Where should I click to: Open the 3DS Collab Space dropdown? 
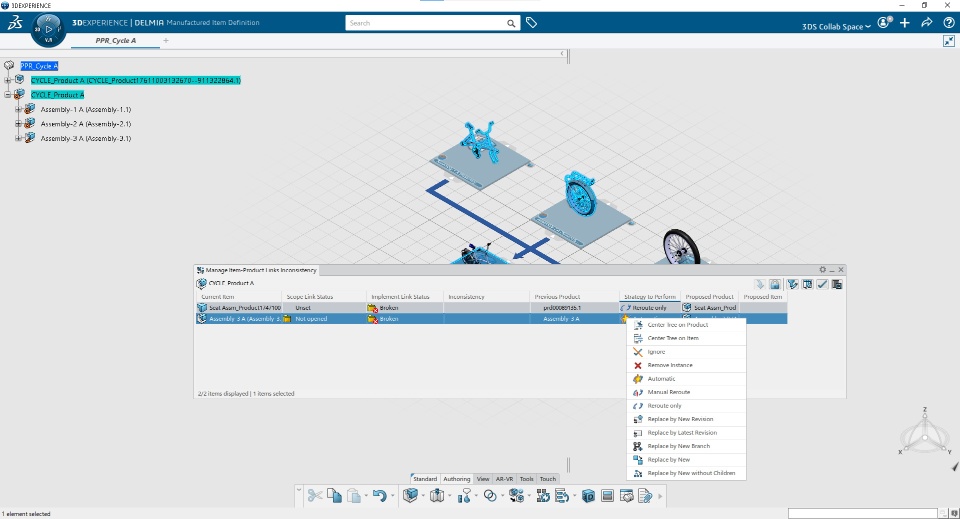[836, 26]
